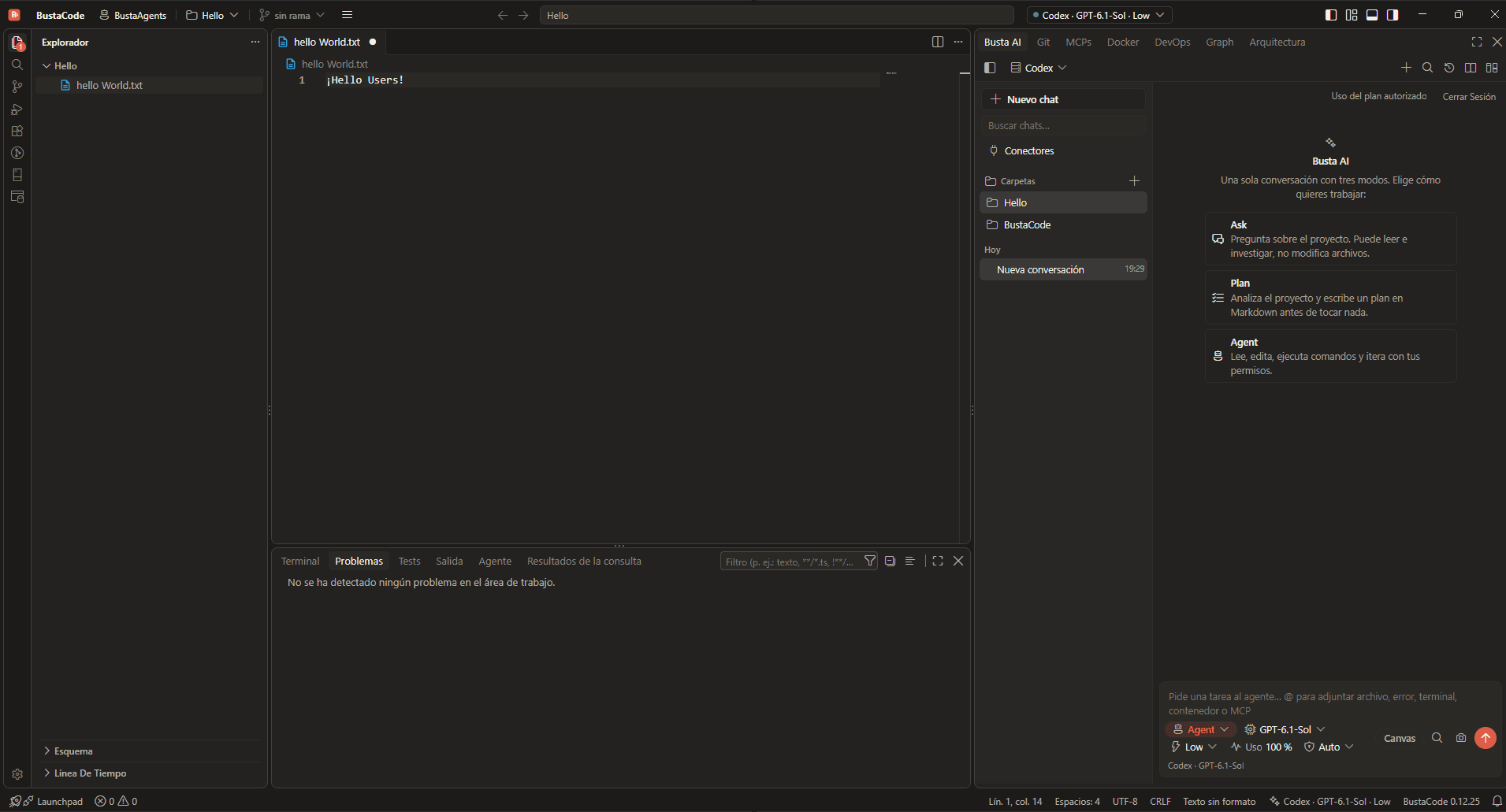Open the Extensions view in activity bar
The image size is (1506, 812).
(17, 131)
